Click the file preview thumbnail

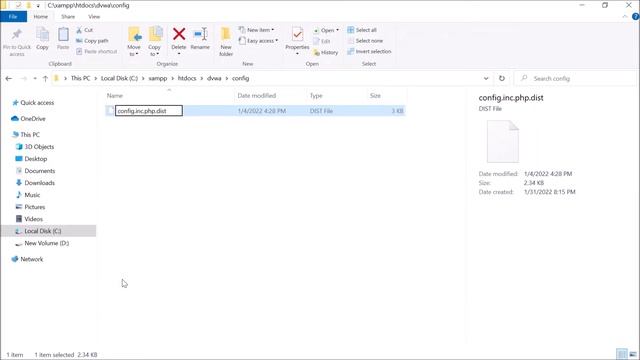[x=503, y=142]
